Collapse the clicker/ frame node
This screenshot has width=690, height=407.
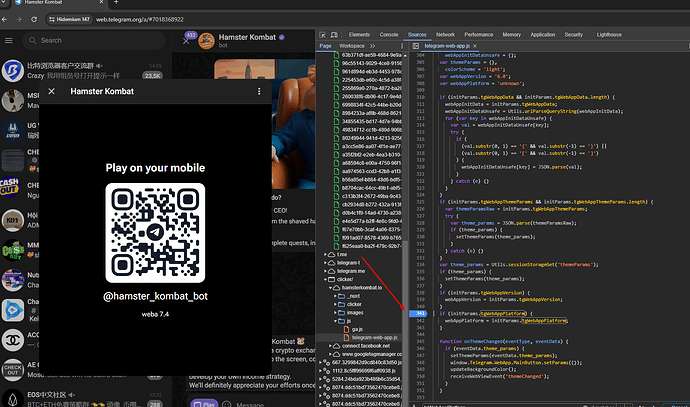325,279
